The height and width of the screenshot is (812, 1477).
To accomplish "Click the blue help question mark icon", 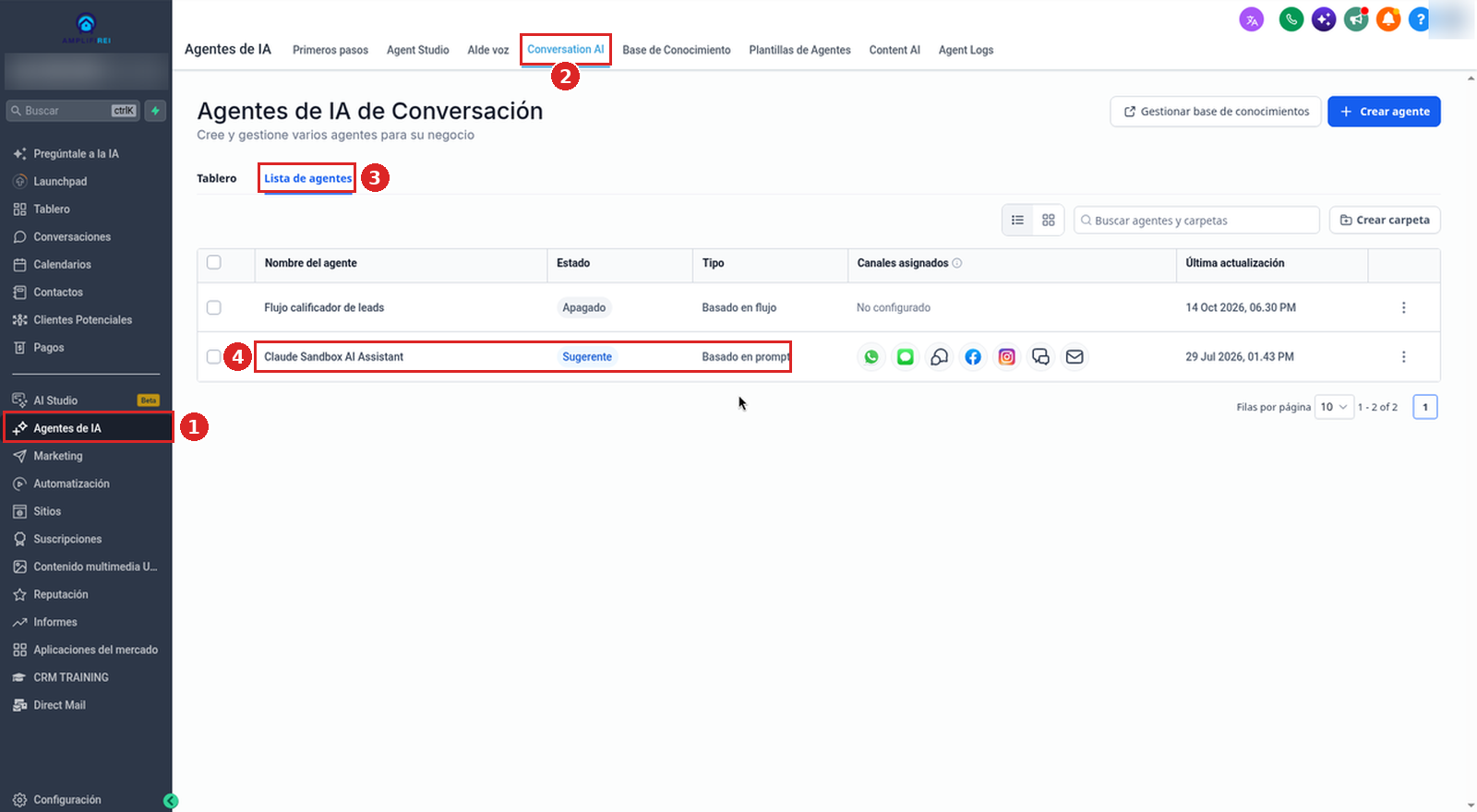I will [x=1420, y=19].
